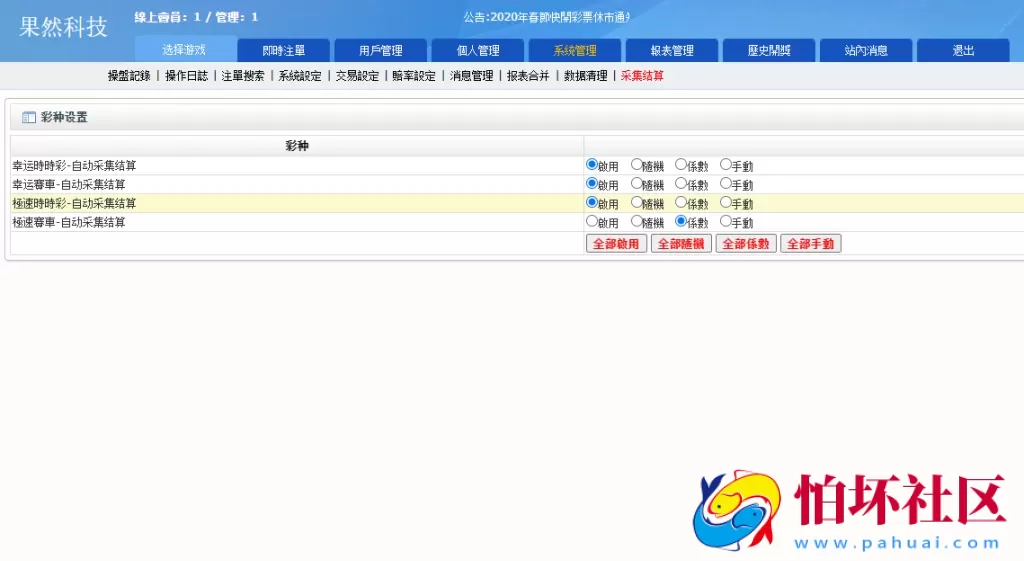This screenshot has width=1024, height=561.
Task: Select 隨機 for 幸运賽車 row
Action: tap(637, 184)
